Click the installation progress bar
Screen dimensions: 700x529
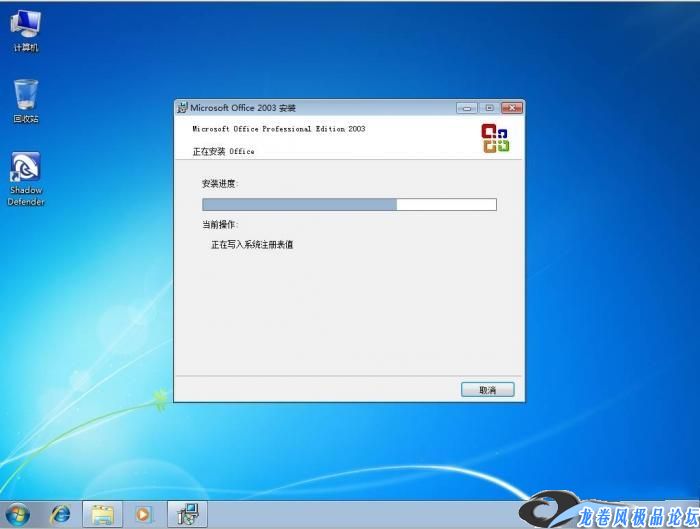pyautogui.click(x=349, y=204)
